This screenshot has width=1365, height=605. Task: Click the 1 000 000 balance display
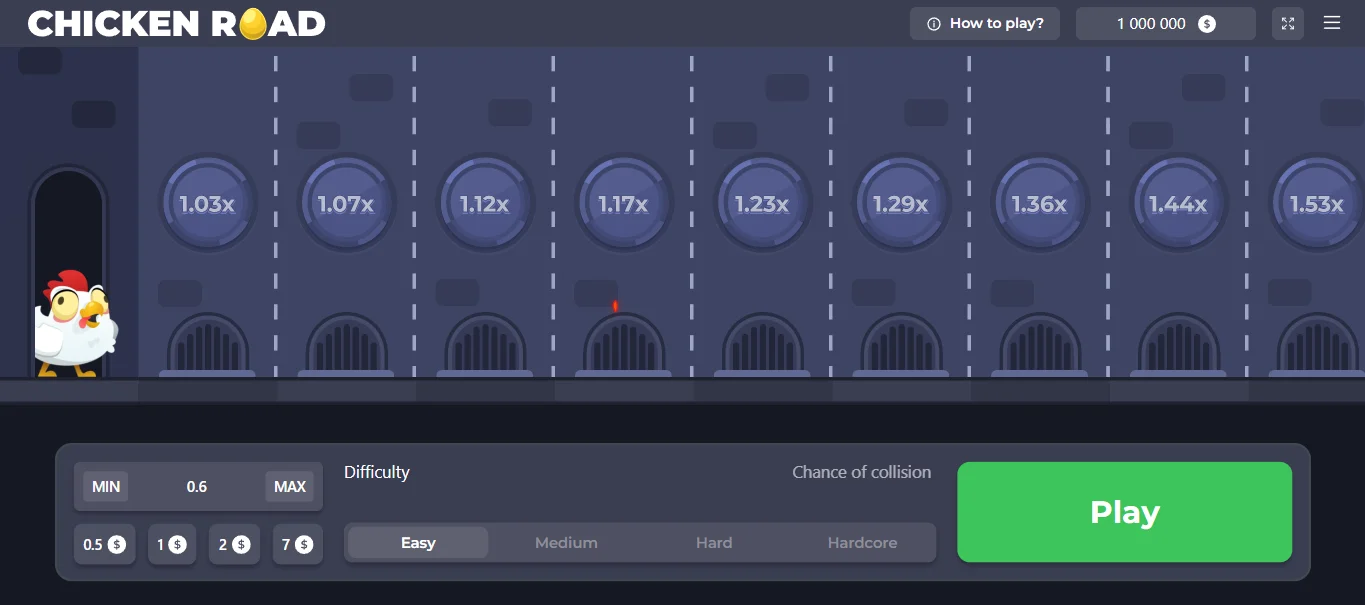click(1165, 24)
